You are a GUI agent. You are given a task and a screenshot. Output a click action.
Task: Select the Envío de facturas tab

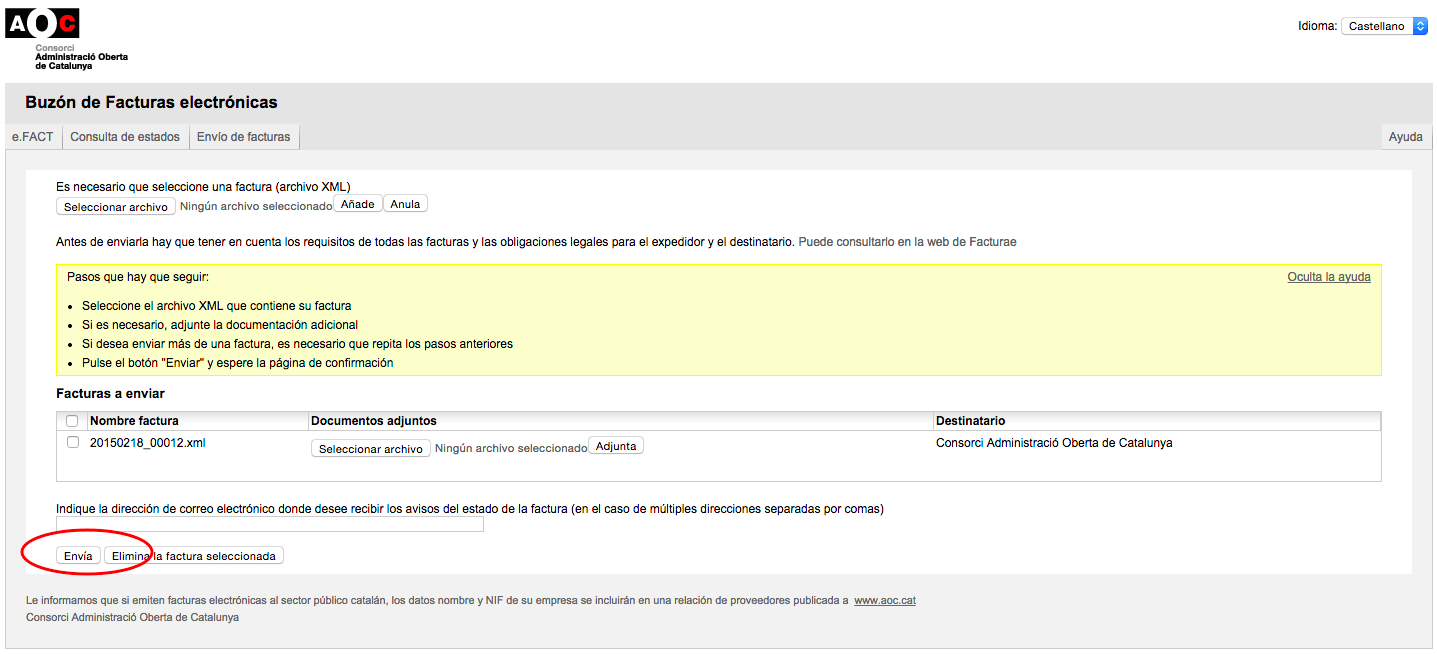(x=244, y=136)
